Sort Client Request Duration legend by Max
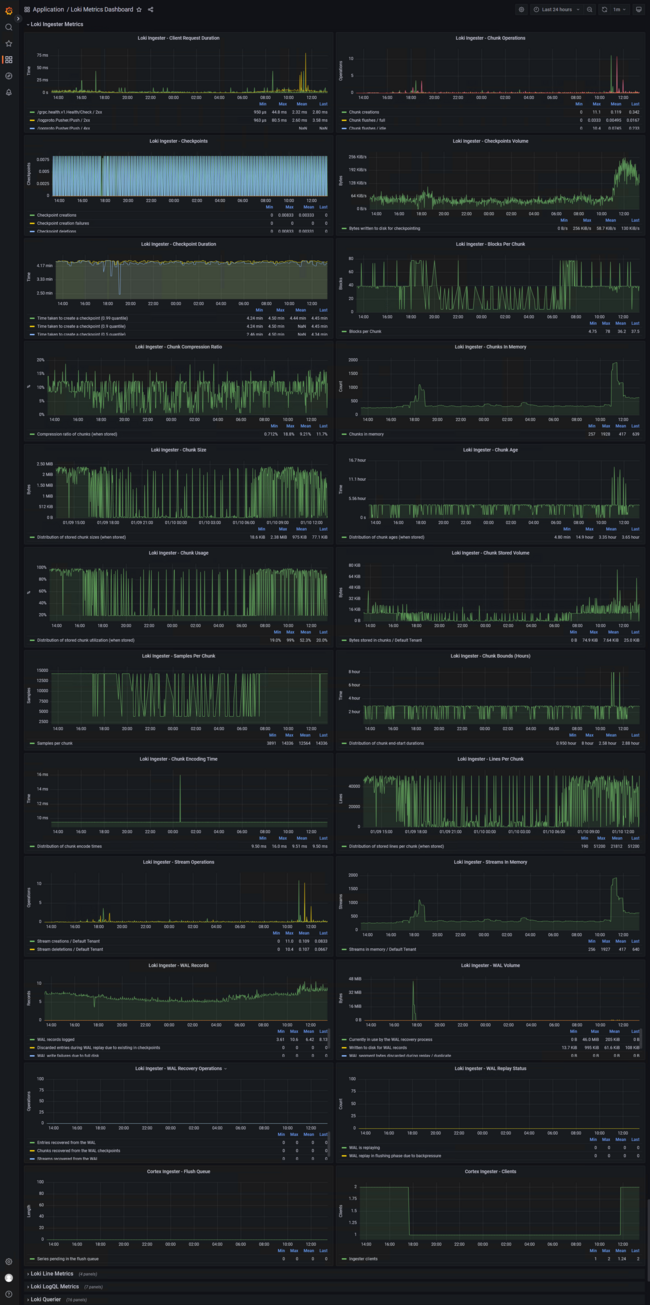This screenshot has height=1305, width=650. pos(283,106)
